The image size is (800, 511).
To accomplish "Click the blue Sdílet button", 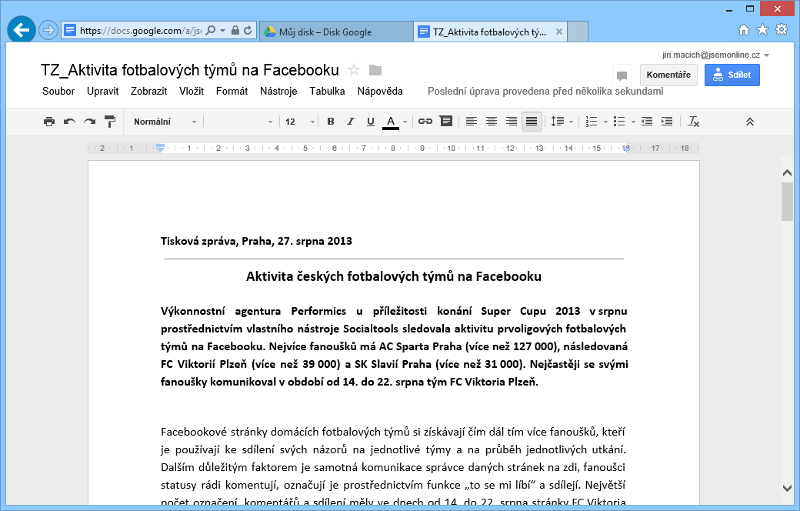I will tap(732, 75).
